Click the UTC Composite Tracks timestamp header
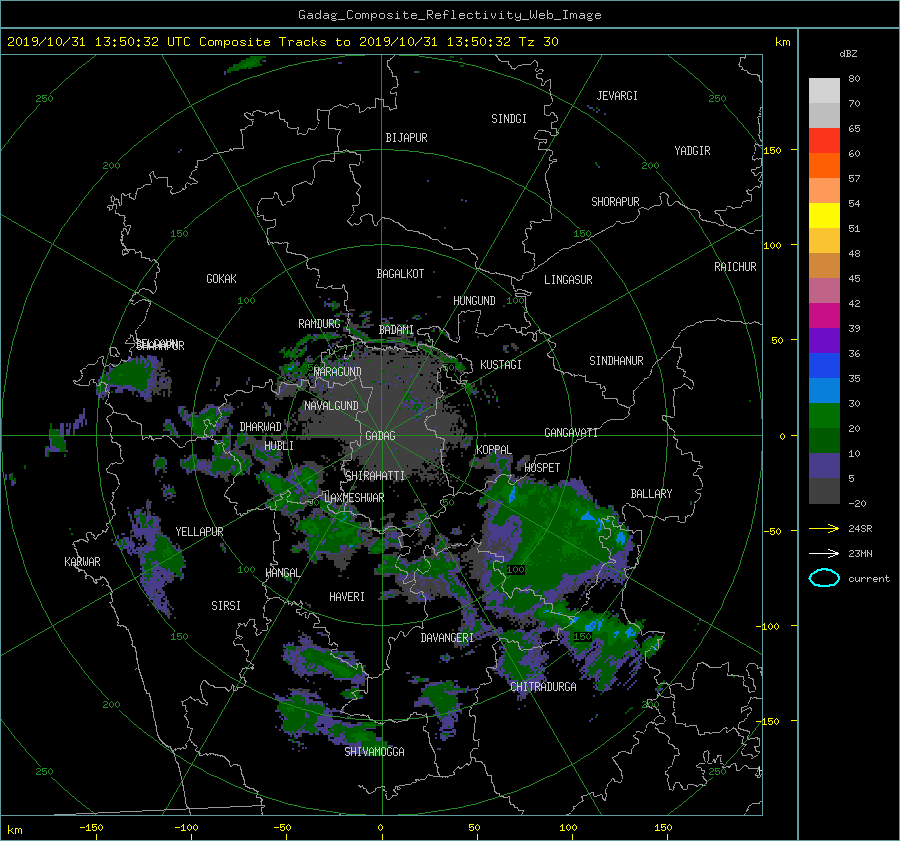This screenshot has height=841, width=900. (x=282, y=42)
